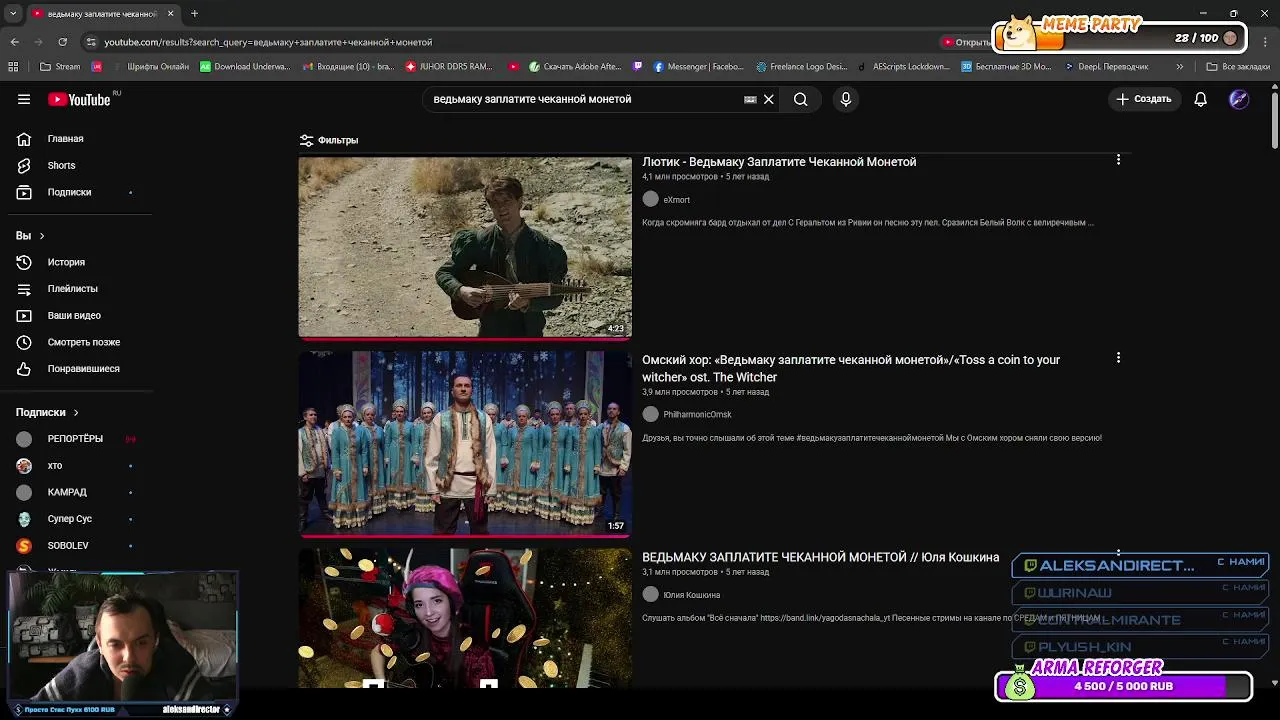Start voice search with the microphone
1280x720 pixels.
(846, 99)
